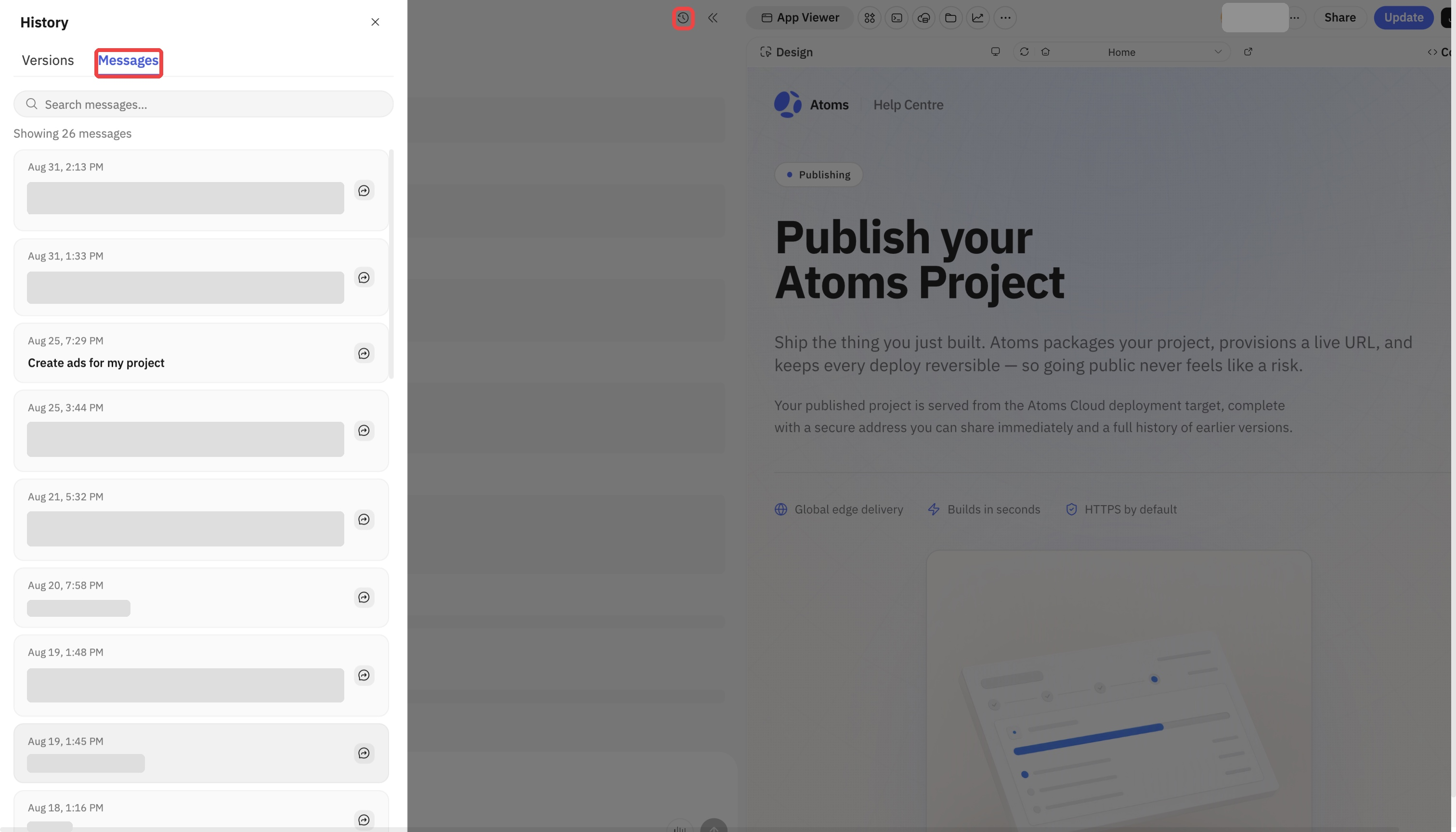Click the Update button
Image resolution: width=1456 pixels, height=832 pixels.
tap(1403, 18)
